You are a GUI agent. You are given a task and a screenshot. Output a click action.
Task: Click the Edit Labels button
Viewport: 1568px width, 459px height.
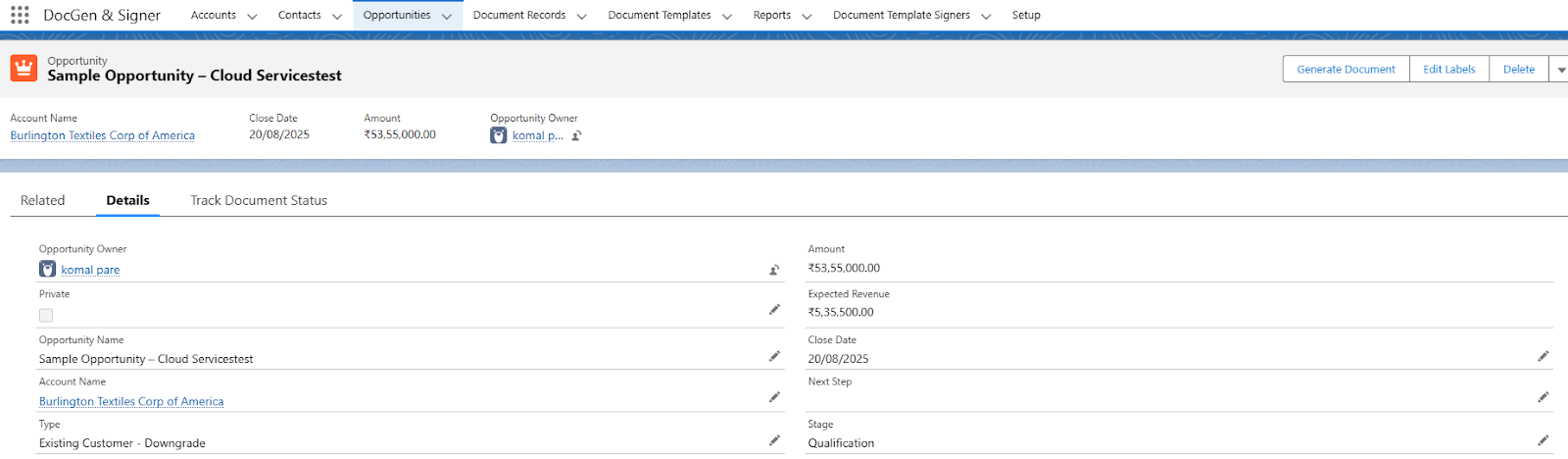click(x=1448, y=70)
